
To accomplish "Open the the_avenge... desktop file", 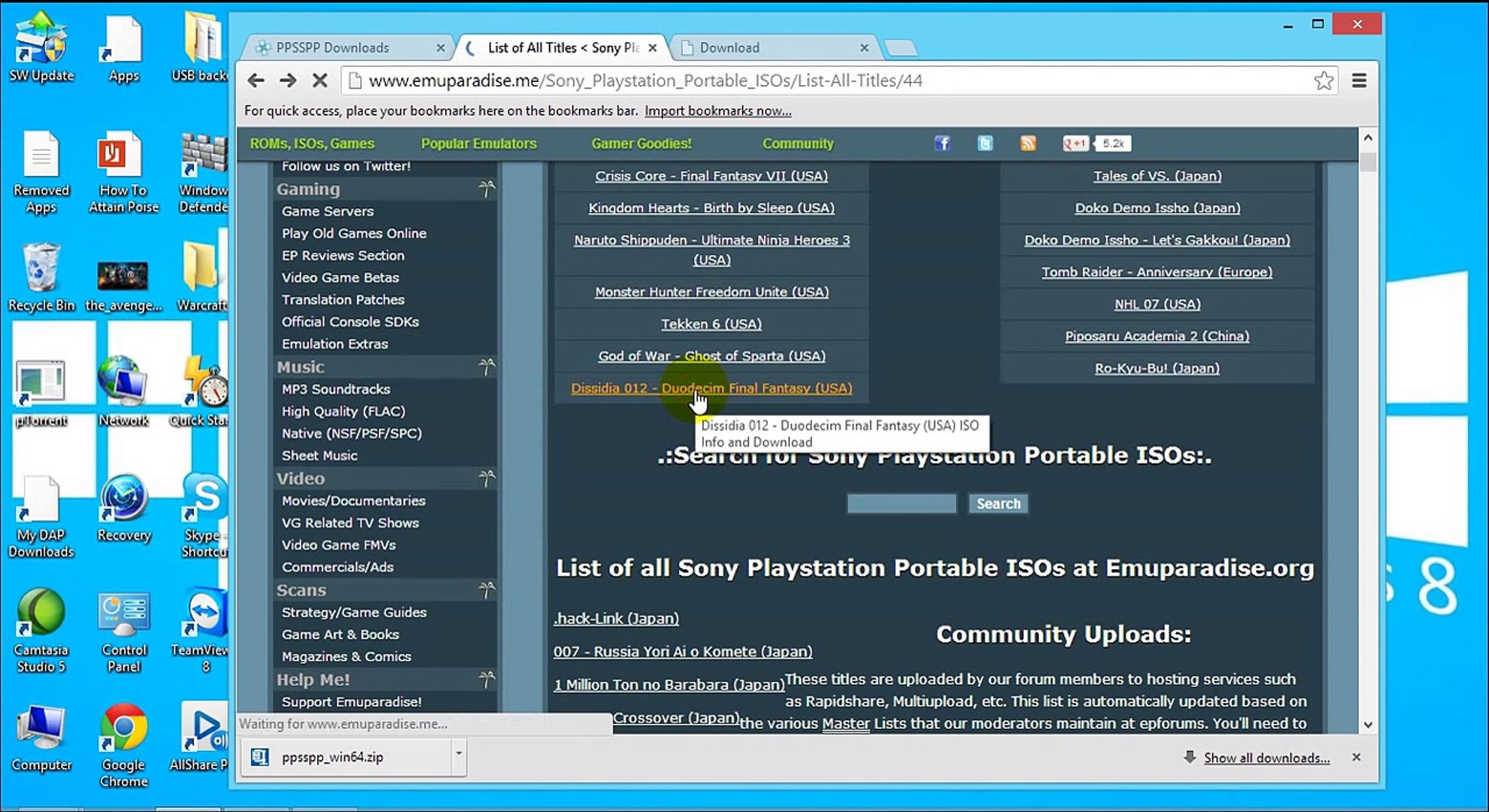I will tap(124, 286).
